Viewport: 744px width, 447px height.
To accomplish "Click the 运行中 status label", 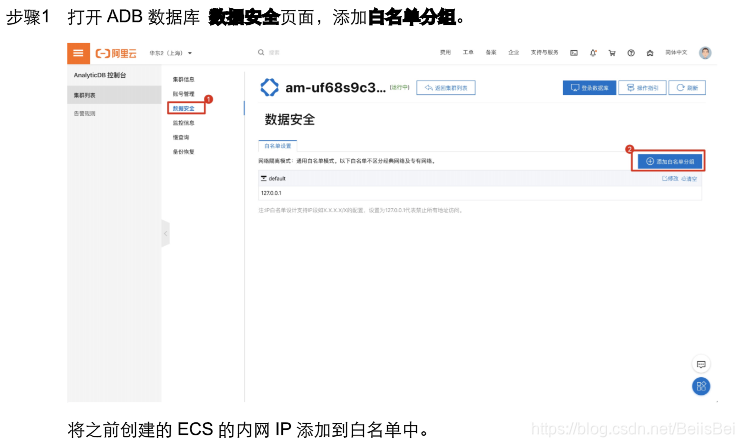I will (400, 87).
